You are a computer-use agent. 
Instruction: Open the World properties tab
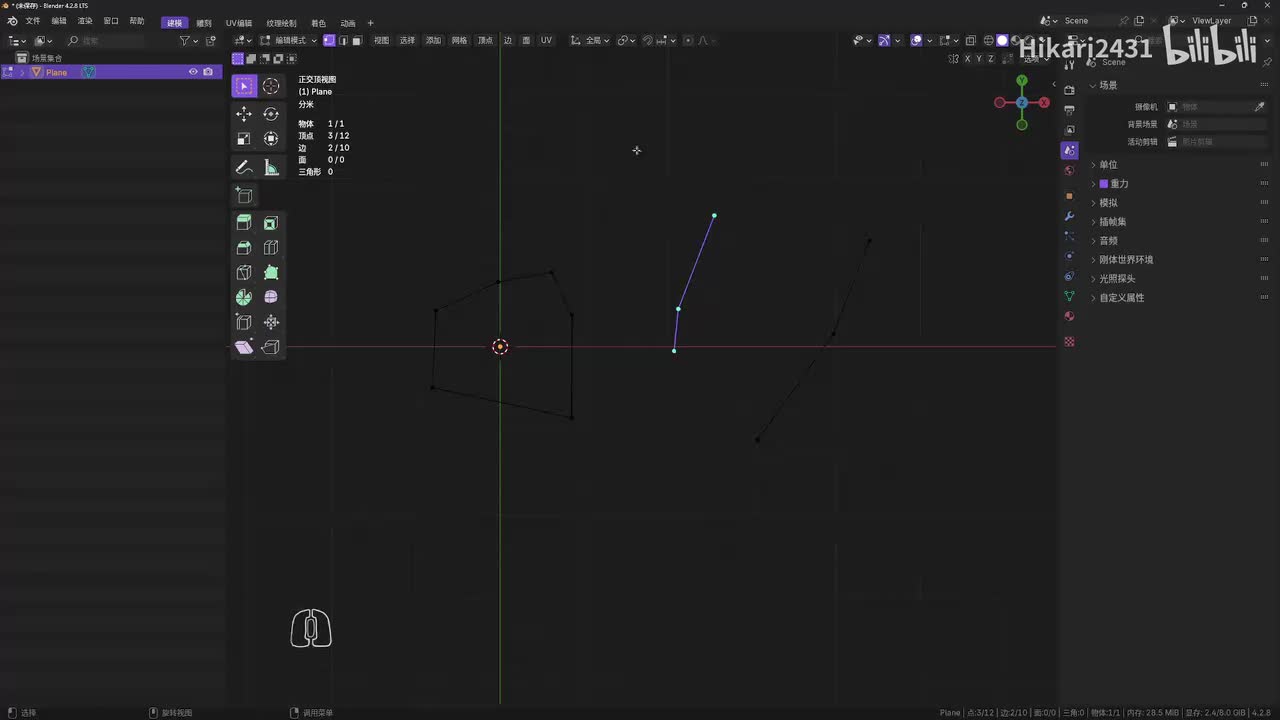1069,170
